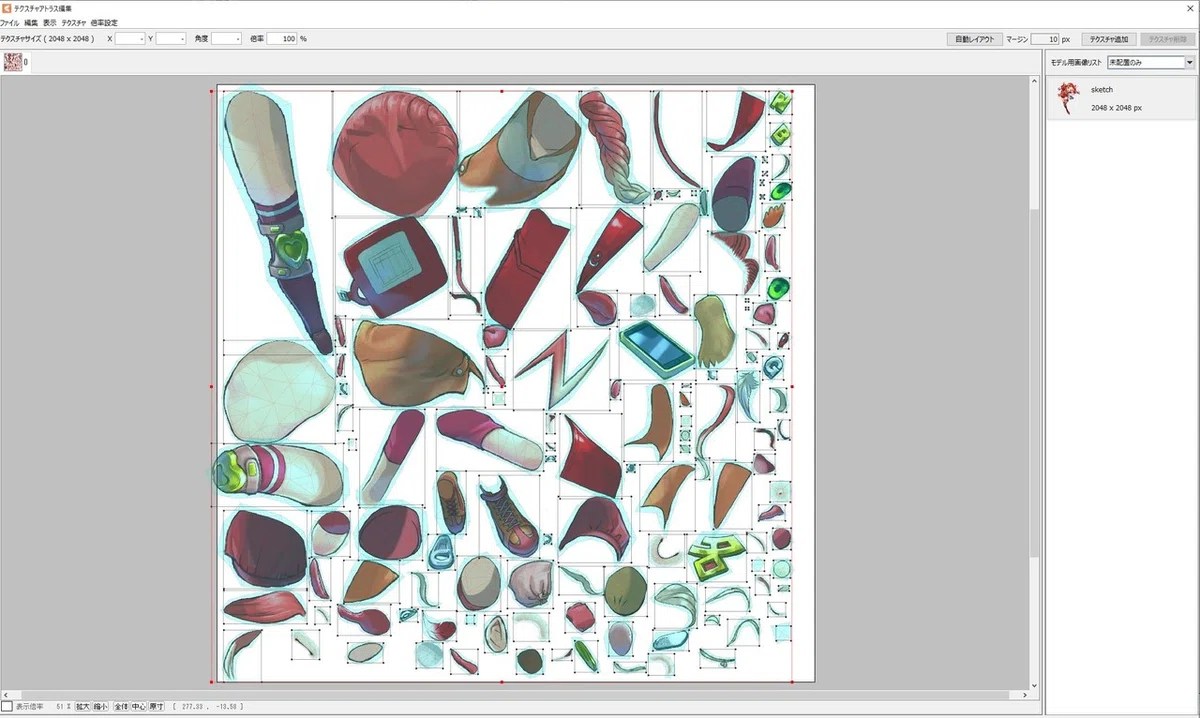Click the Live2D app icon in title bar
The image size is (1200, 718).
(6, 7)
